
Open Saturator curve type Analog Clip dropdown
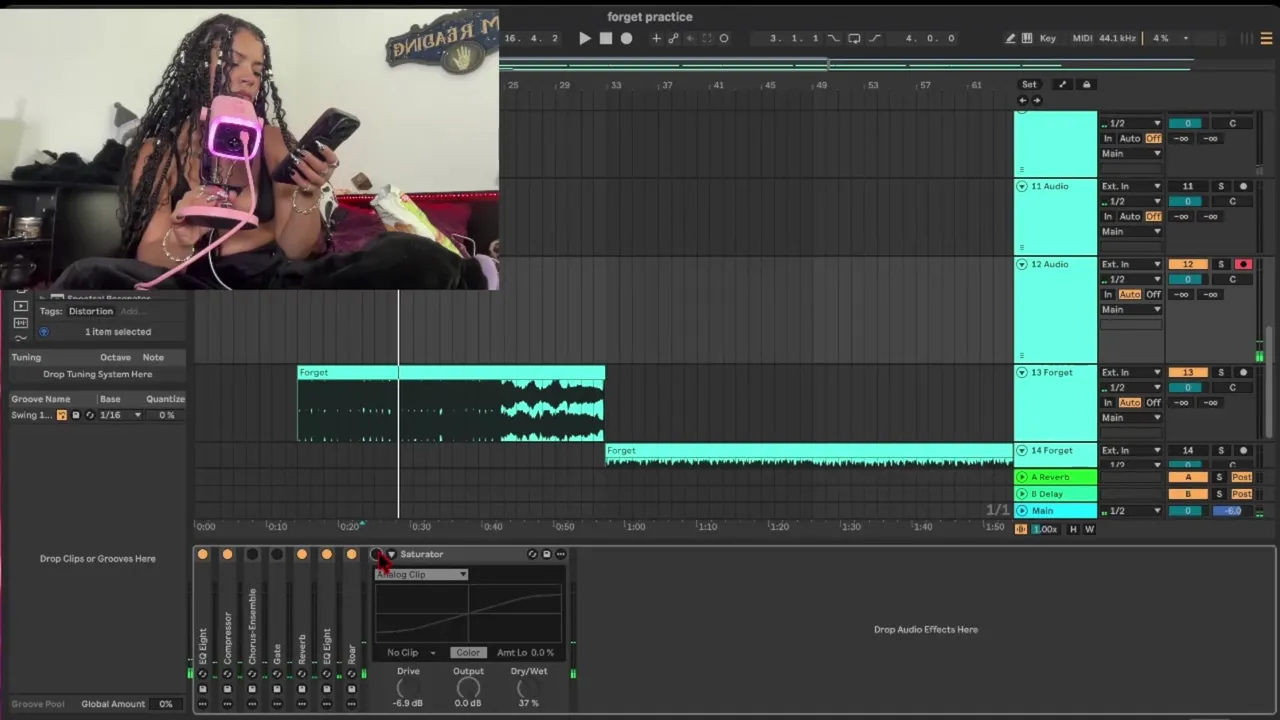(x=421, y=575)
